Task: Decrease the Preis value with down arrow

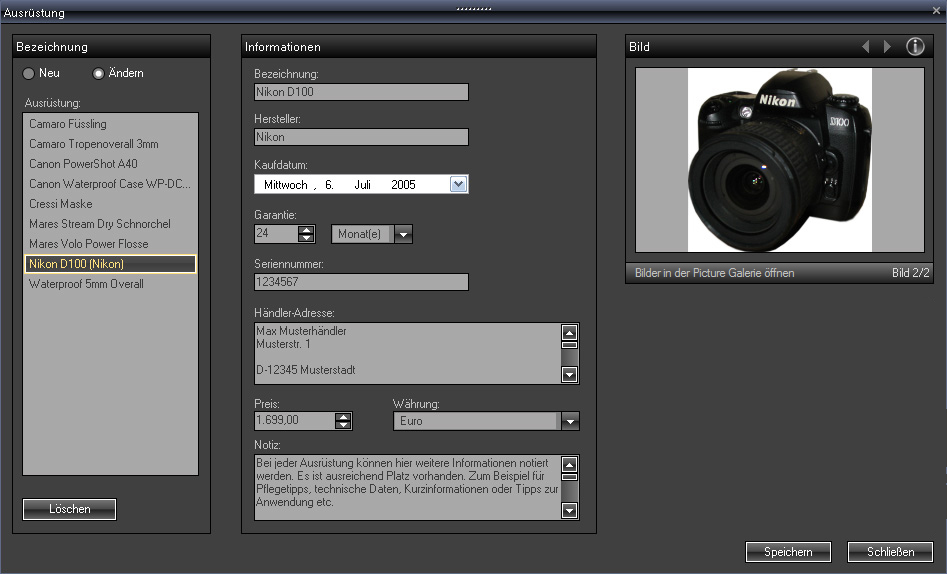Action: [344, 426]
